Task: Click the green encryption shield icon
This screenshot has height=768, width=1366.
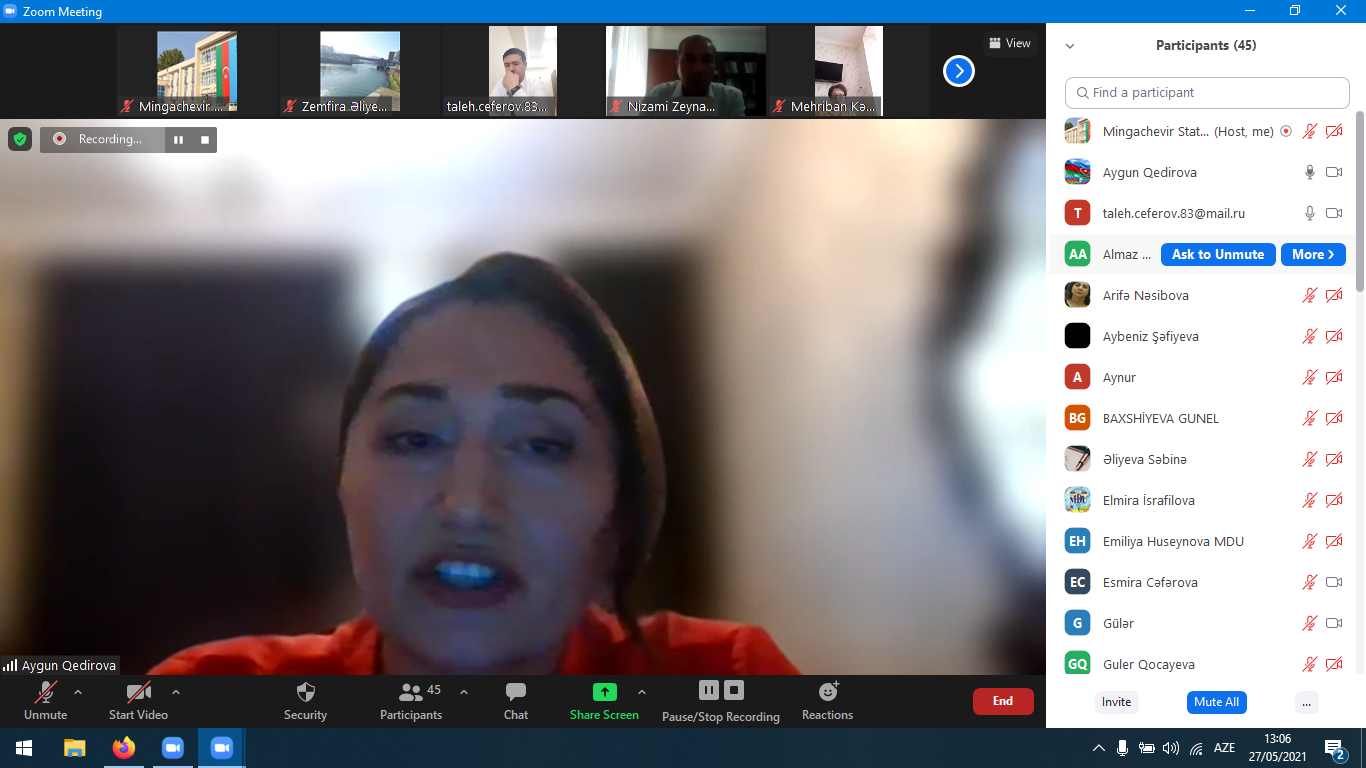Action: (x=20, y=139)
